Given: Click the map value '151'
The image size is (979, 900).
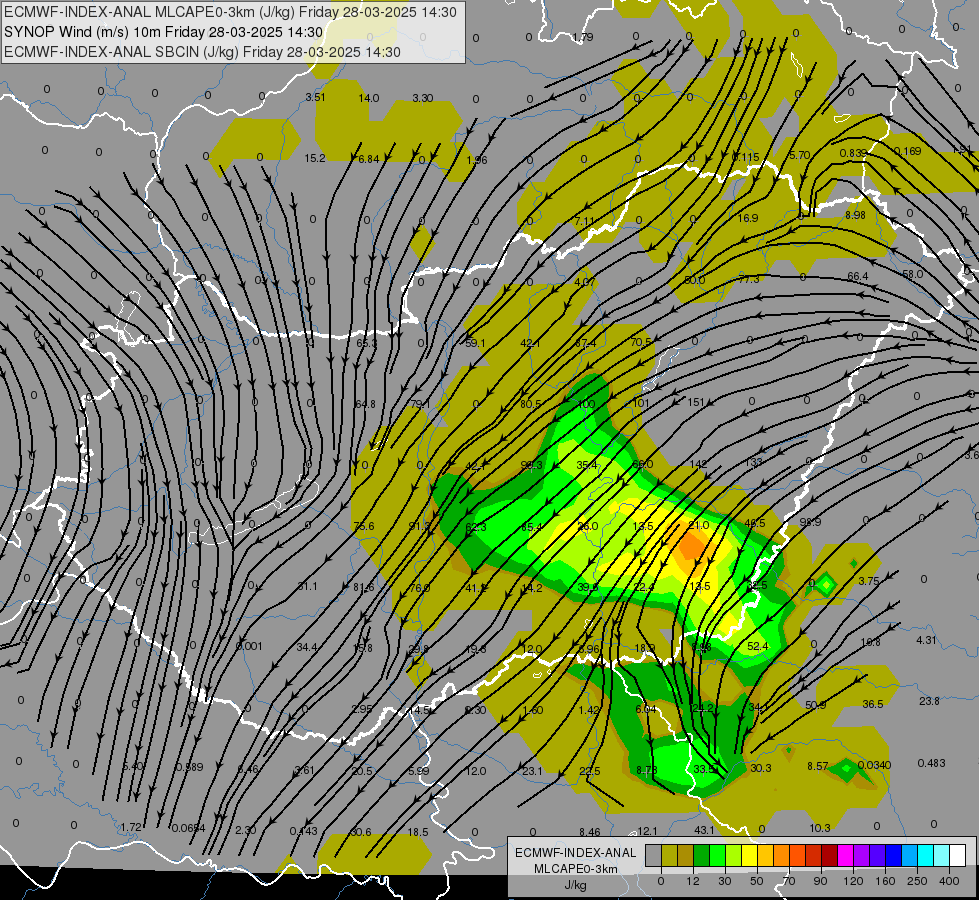Looking at the screenshot, I should pyautogui.click(x=696, y=402).
